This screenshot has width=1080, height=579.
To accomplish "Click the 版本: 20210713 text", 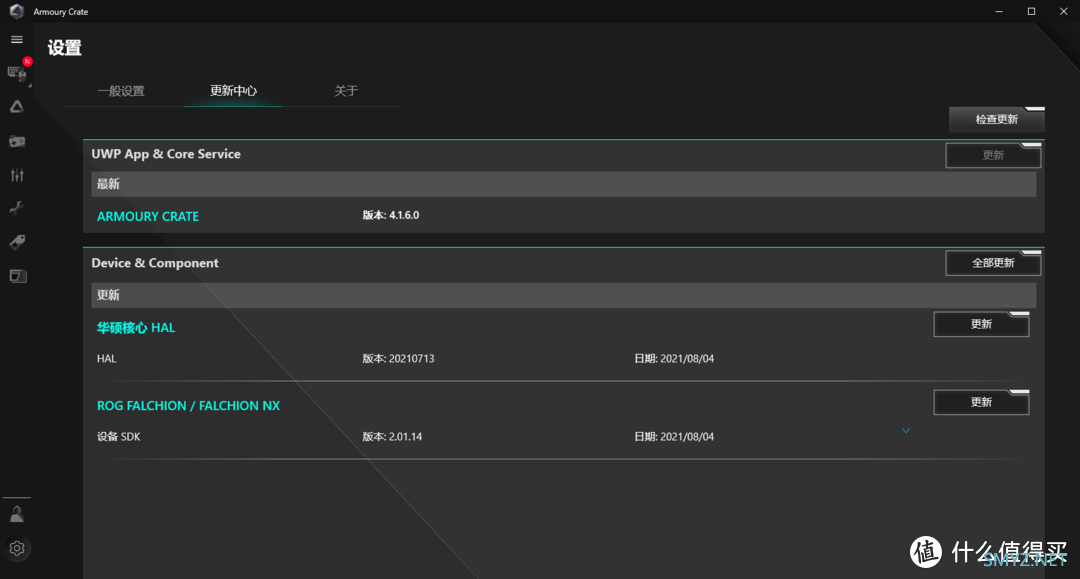I will point(398,358).
